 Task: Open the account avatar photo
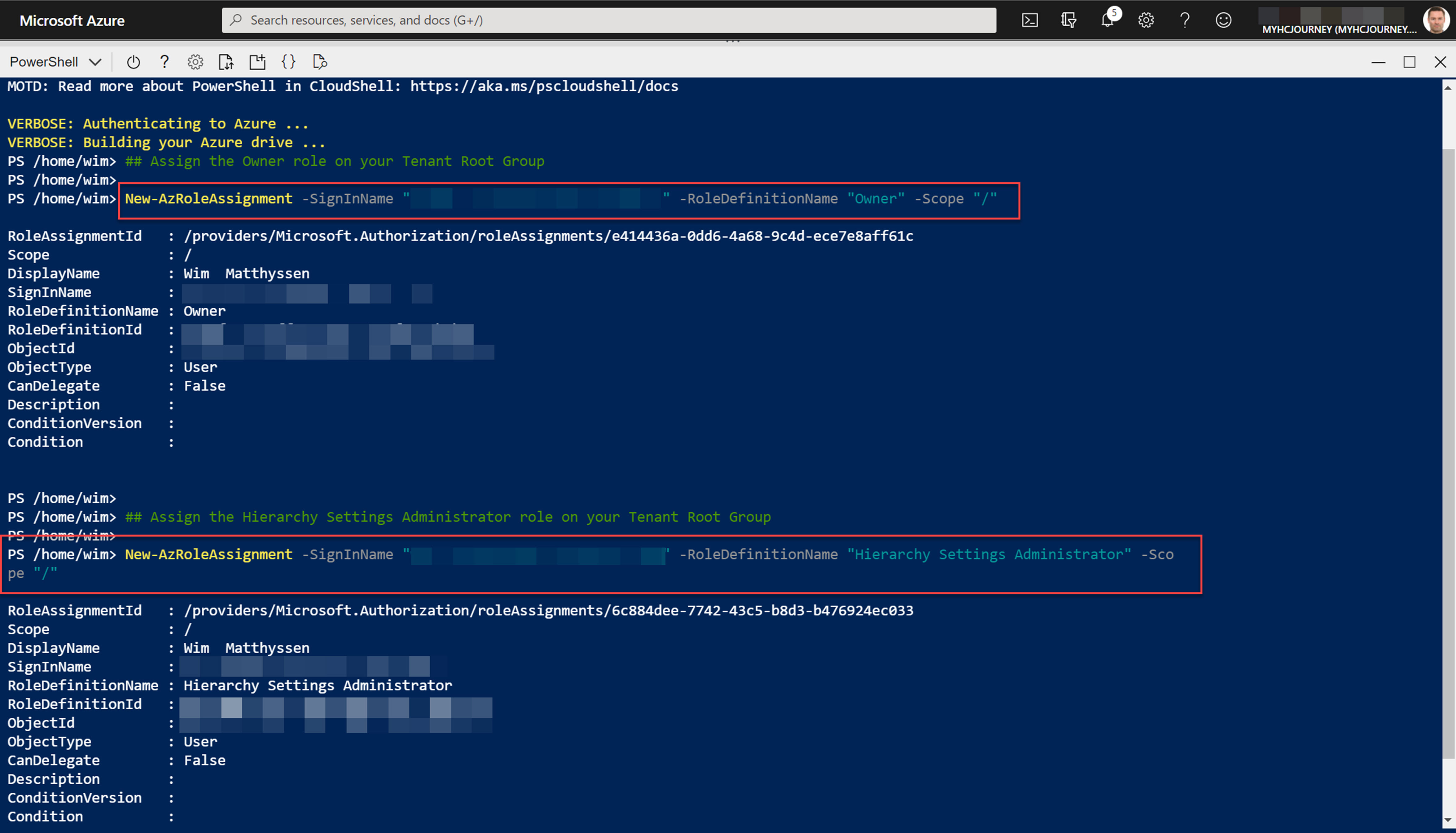(1436, 20)
